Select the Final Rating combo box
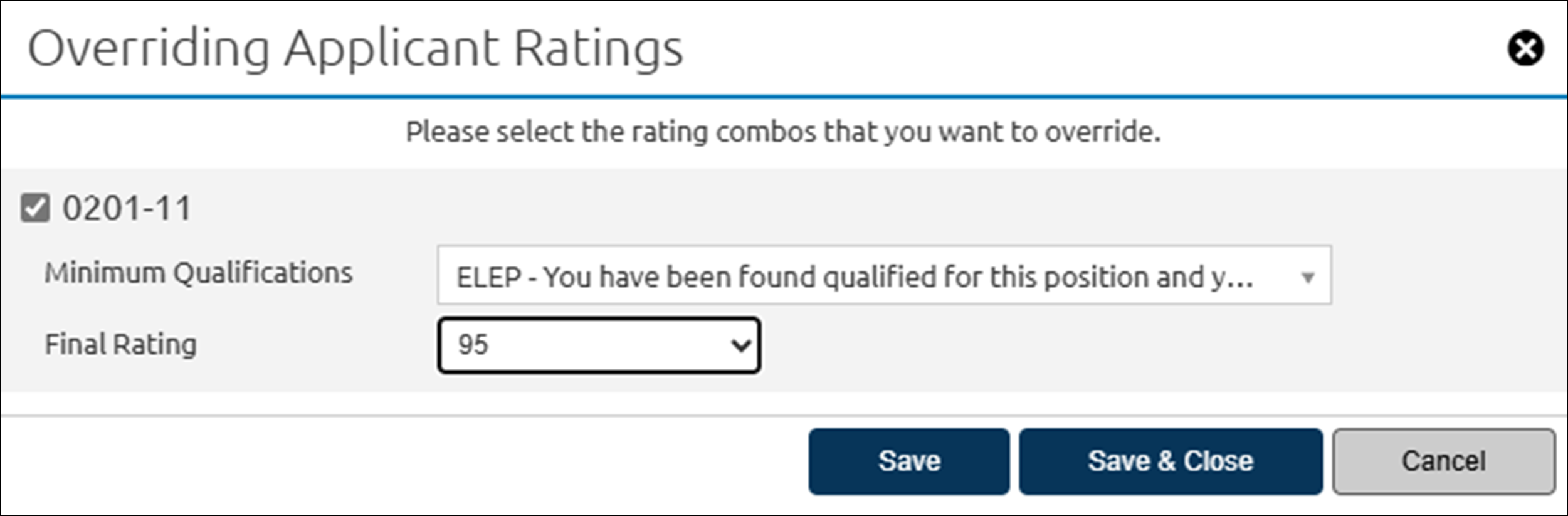This screenshot has height=516, width=1568. (599, 344)
